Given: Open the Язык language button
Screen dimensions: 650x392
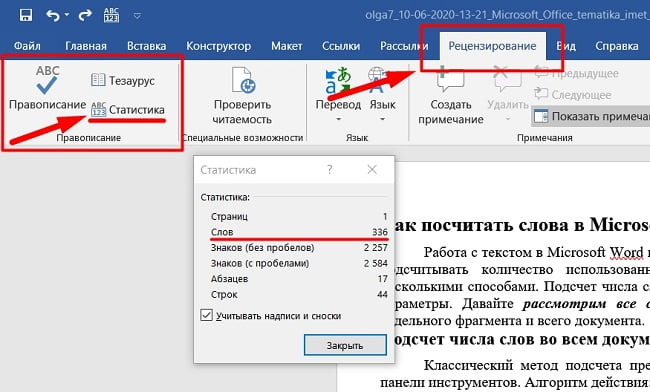Looking at the screenshot, I should pyautogui.click(x=382, y=89).
